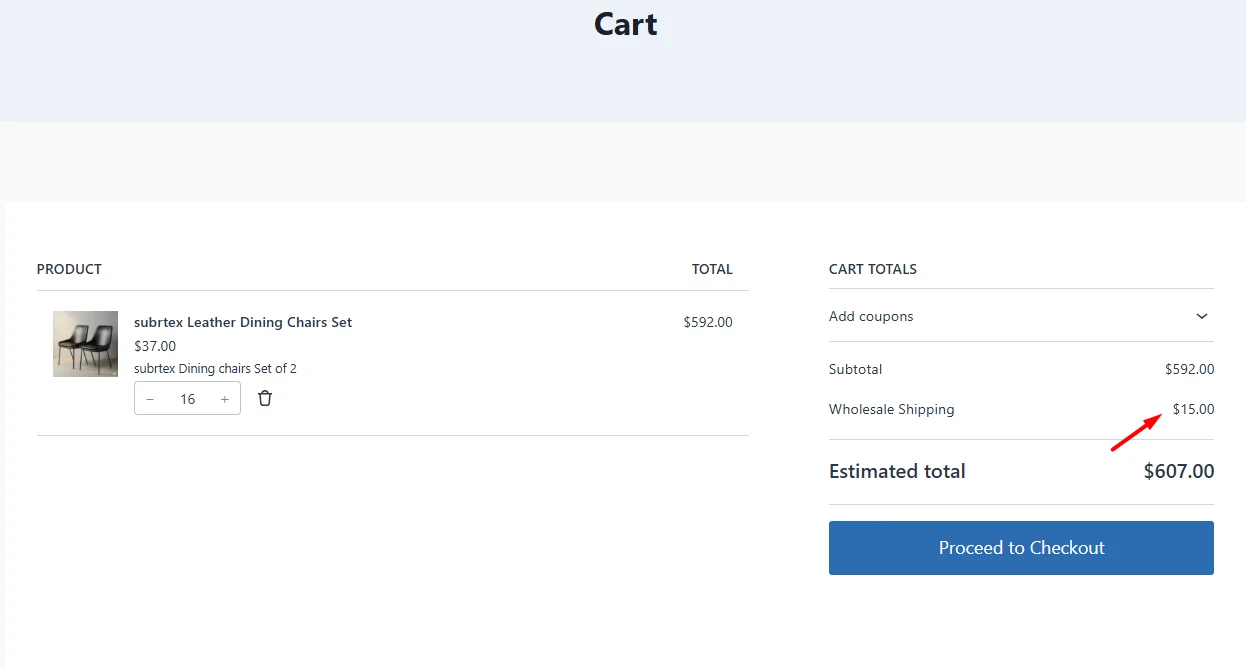Click the CART TOTALS heading

(873, 269)
